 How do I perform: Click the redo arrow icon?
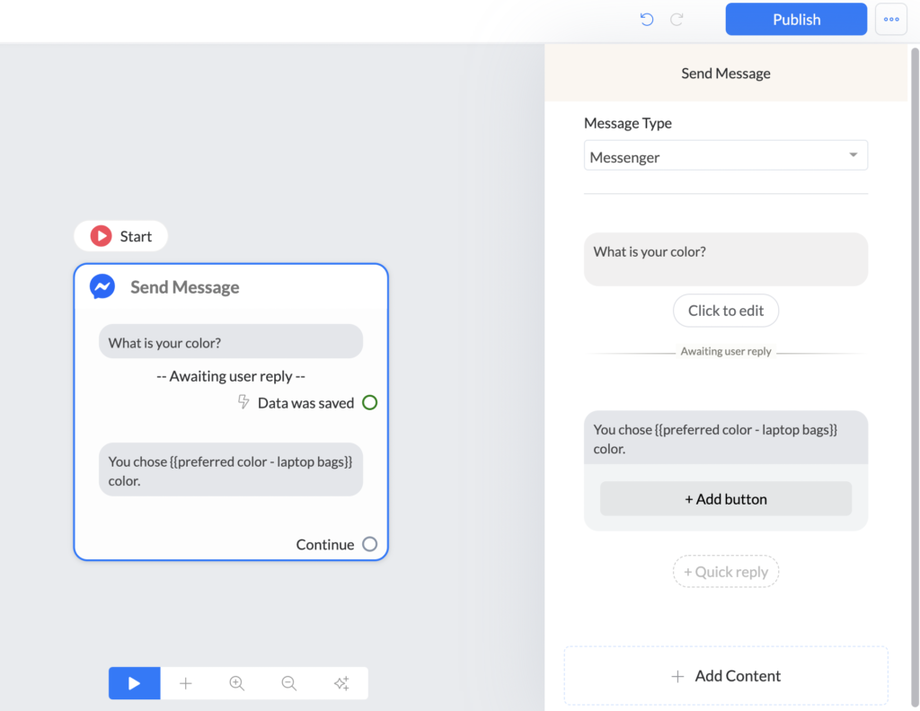pyautogui.click(x=677, y=19)
